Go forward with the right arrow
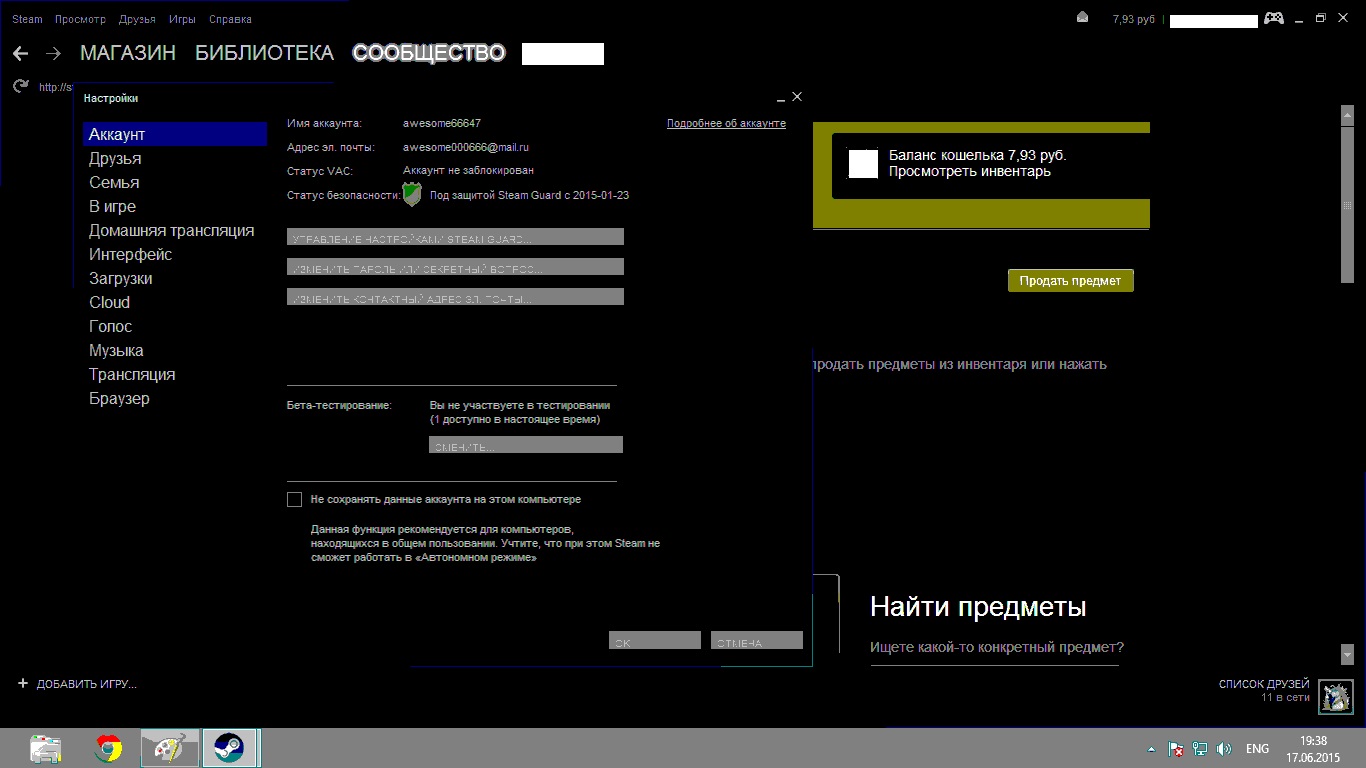Viewport: 1366px width, 768px height. (54, 53)
